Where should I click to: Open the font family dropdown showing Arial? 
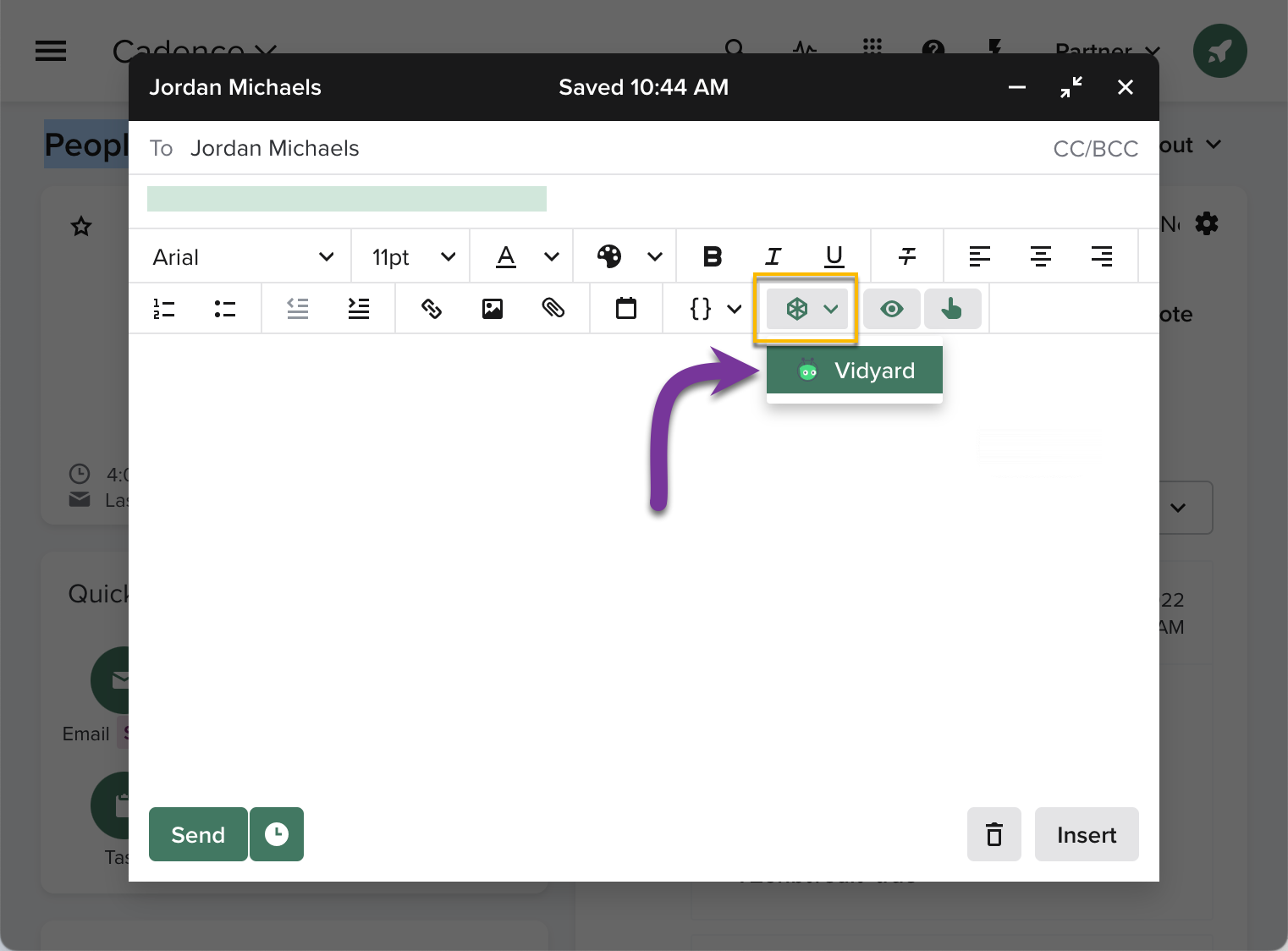point(240,256)
